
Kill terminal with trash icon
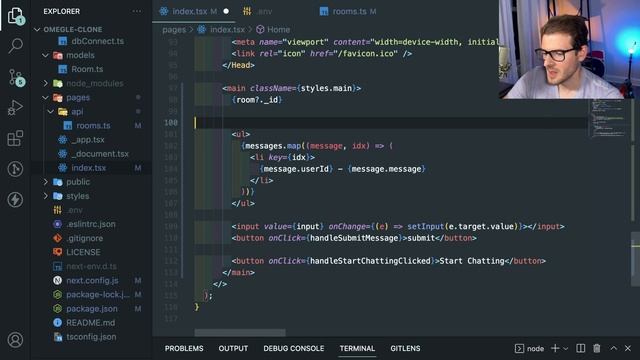[597, 348]
